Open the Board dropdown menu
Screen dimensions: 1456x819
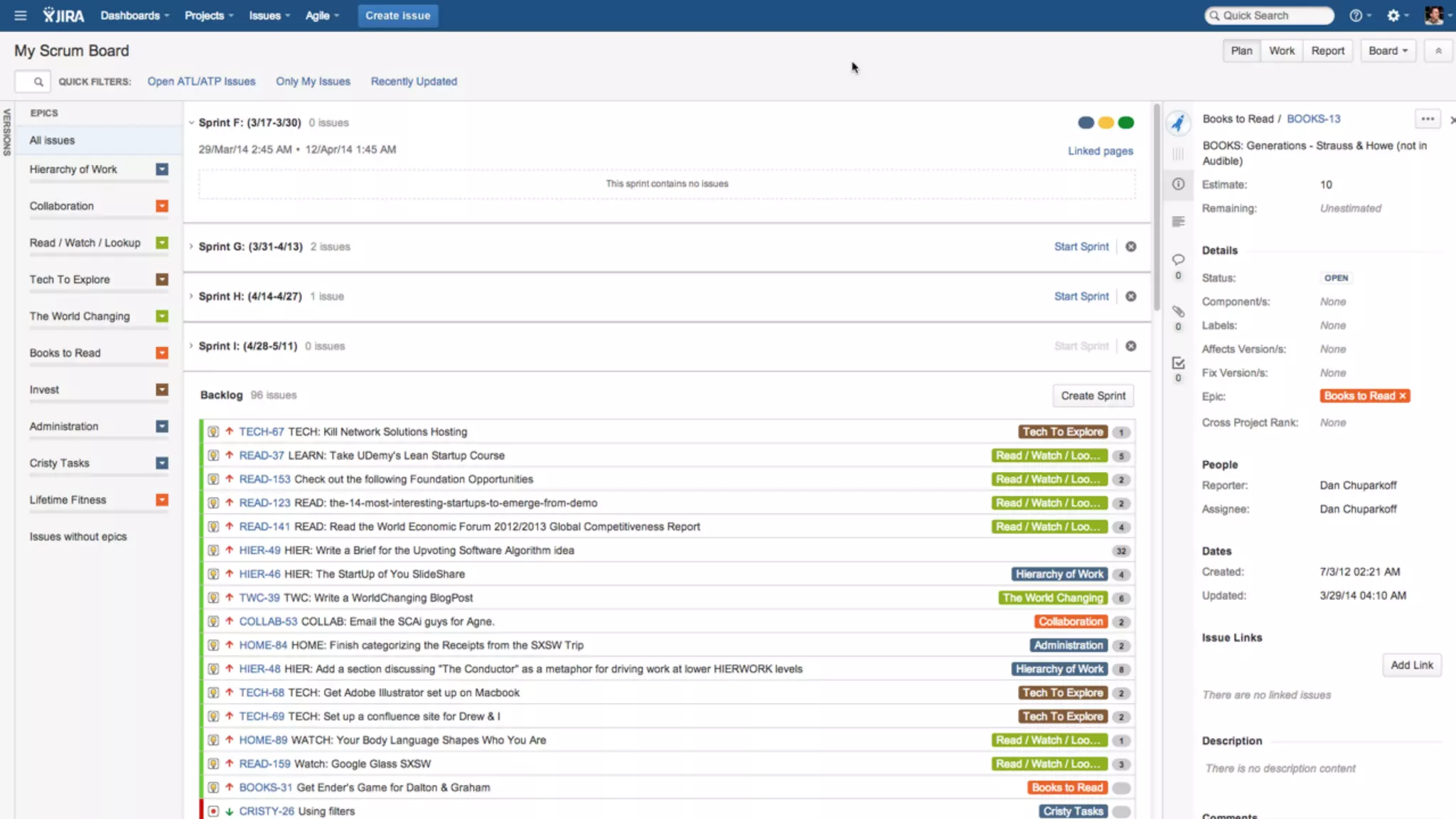coord(1387,50)
